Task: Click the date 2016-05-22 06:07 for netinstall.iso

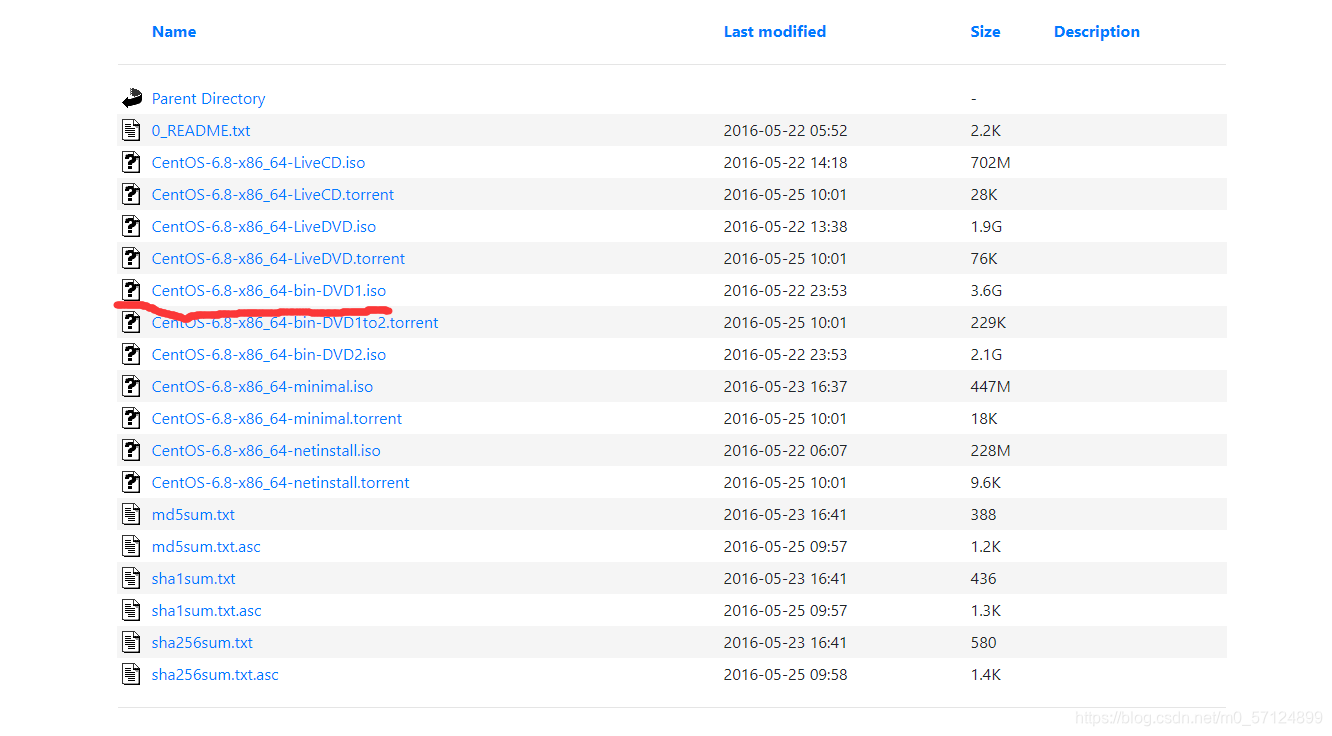Action: 786,451
